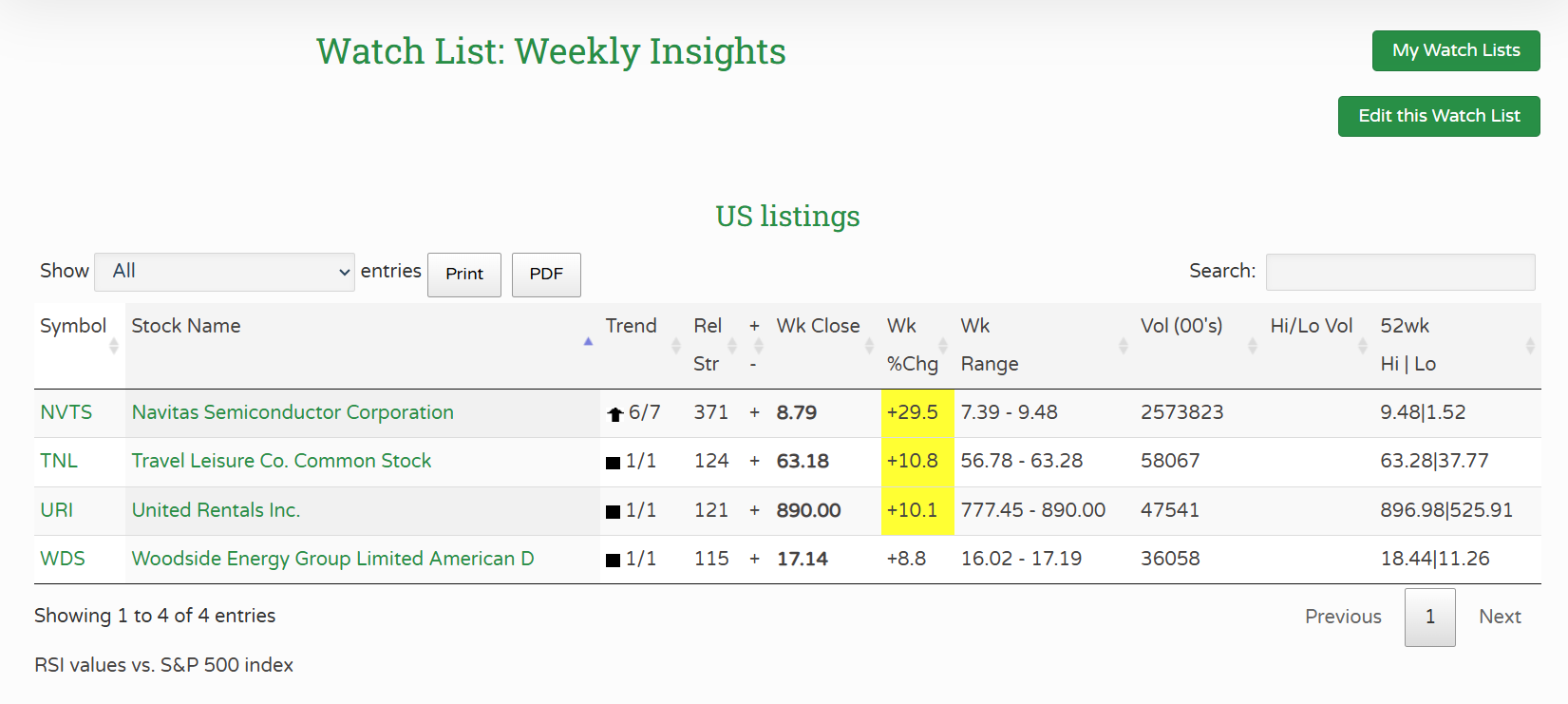Sort by 52wk Hi | Lo arrows
Image resolution: width=1568 pixels, height=704 pixels.
coord(1530,345)
